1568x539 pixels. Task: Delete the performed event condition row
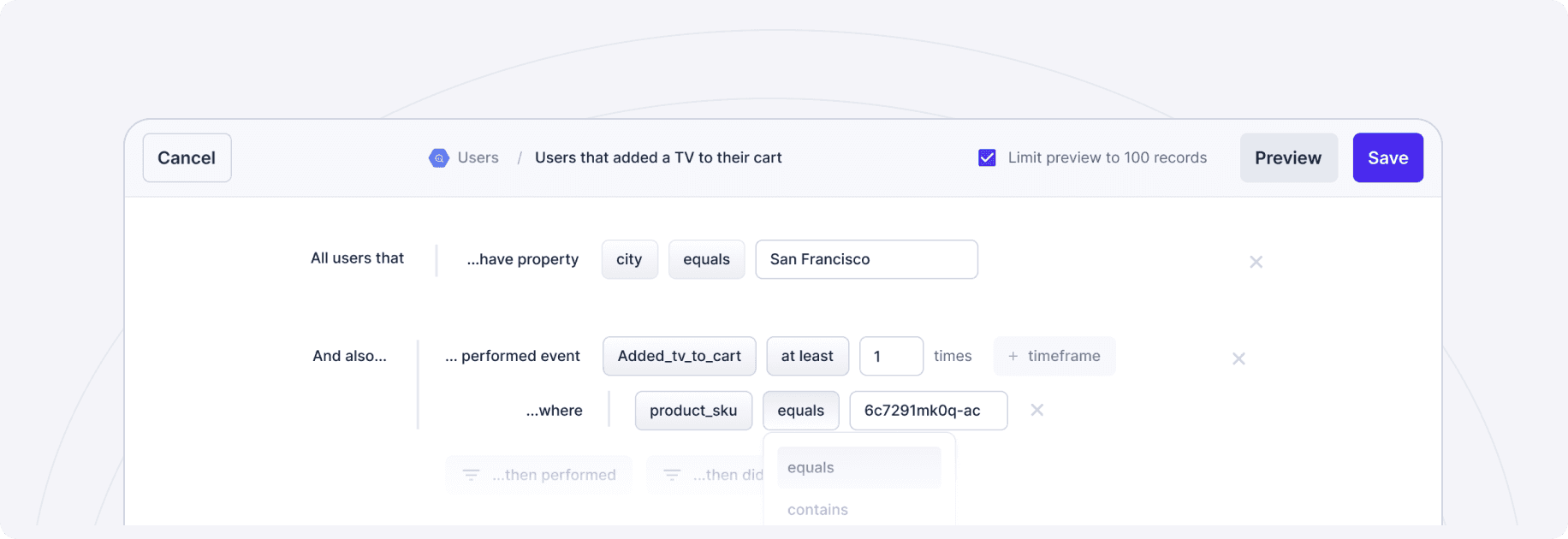click(x=1238, y=358)
